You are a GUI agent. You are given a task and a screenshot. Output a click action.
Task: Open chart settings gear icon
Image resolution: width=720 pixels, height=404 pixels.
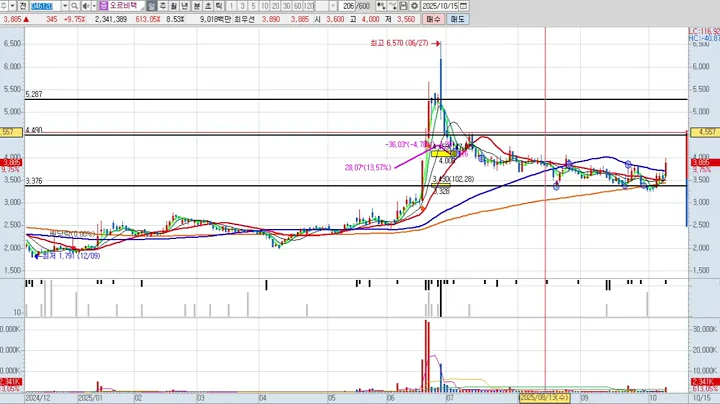tap(414, 6)
